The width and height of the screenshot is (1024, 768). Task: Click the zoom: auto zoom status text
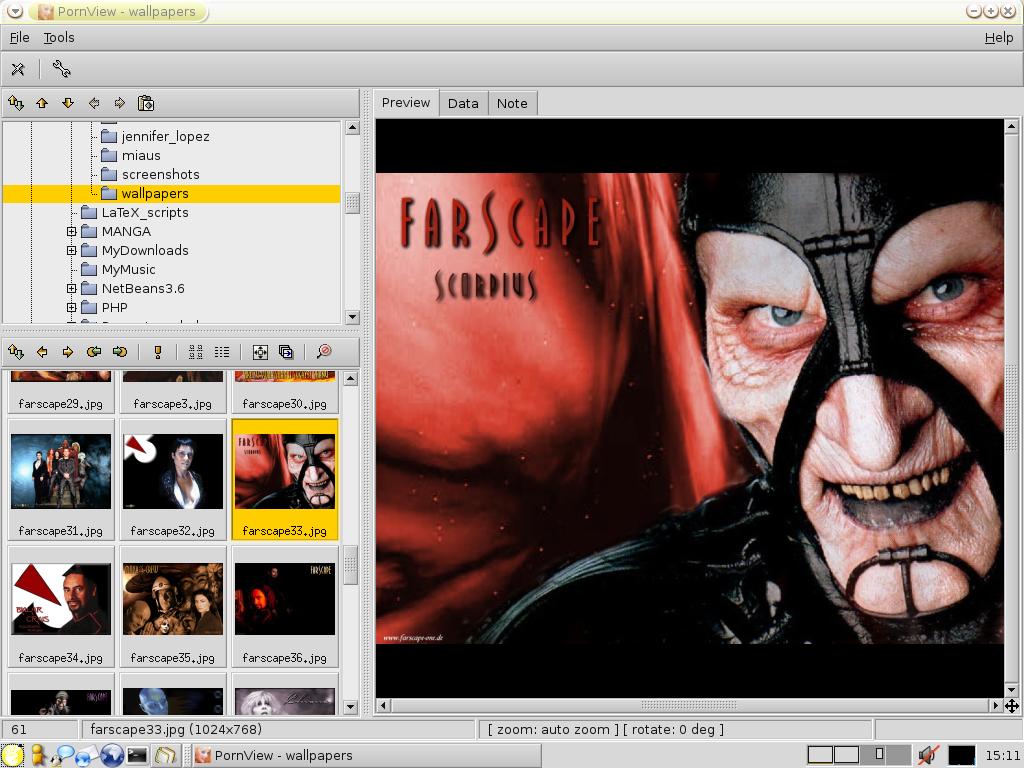(x=553, y=729)
